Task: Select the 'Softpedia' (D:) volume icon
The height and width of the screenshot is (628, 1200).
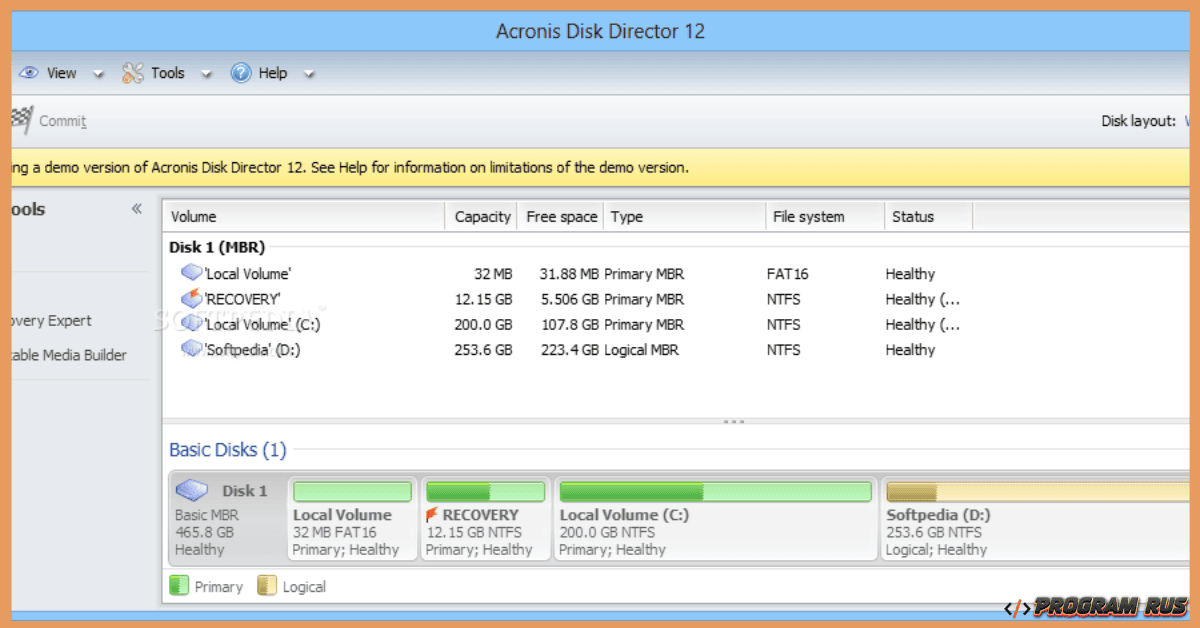Action: [x=191, y=349]
